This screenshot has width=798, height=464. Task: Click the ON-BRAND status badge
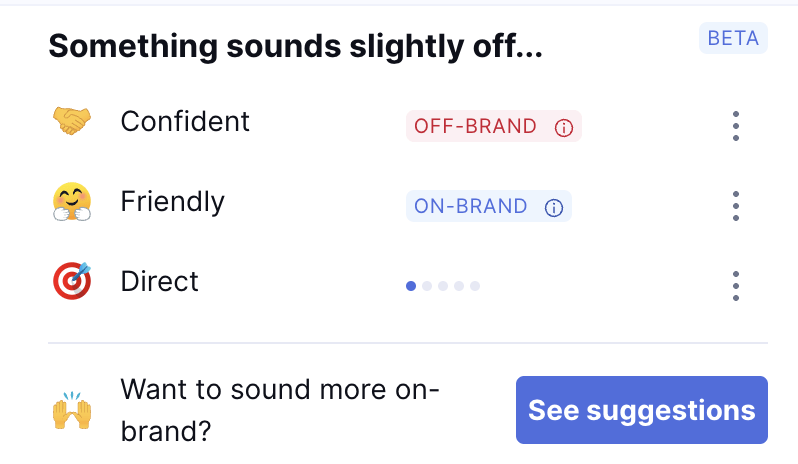(489, 206)
